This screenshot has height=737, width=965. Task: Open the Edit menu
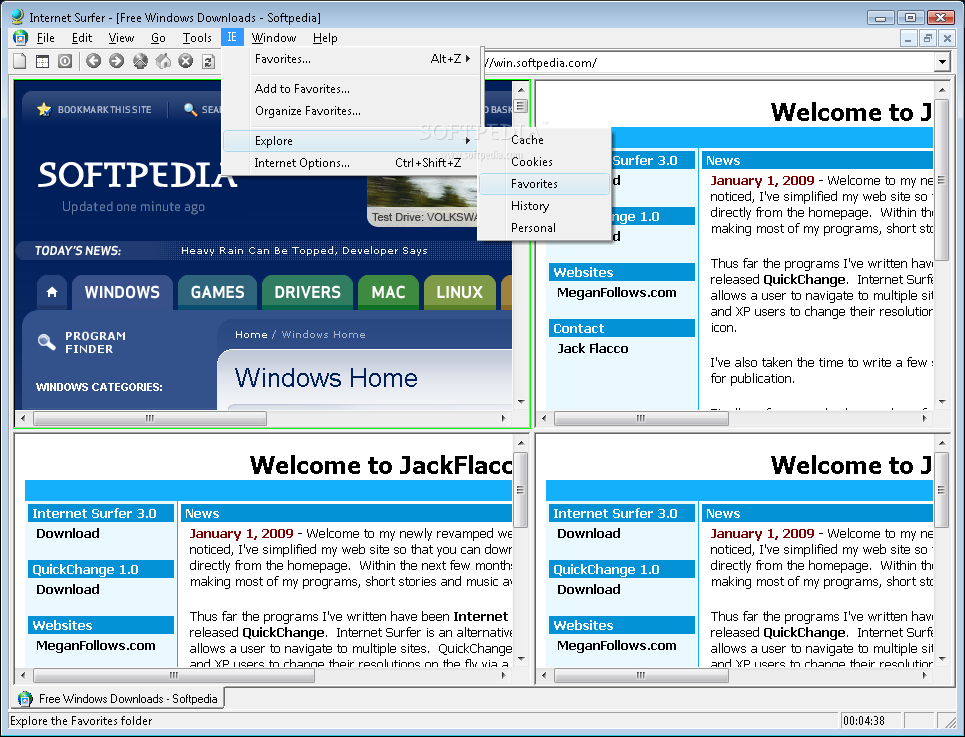point(82,38)
